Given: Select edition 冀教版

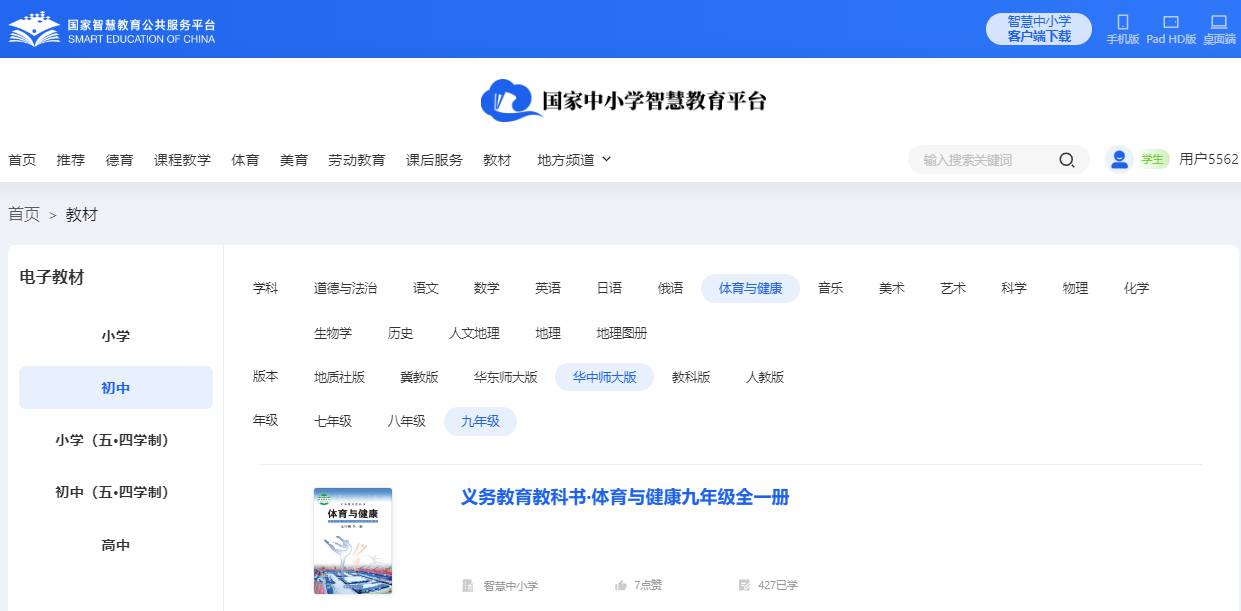Looking at the screenshot, I should point(420,377).
